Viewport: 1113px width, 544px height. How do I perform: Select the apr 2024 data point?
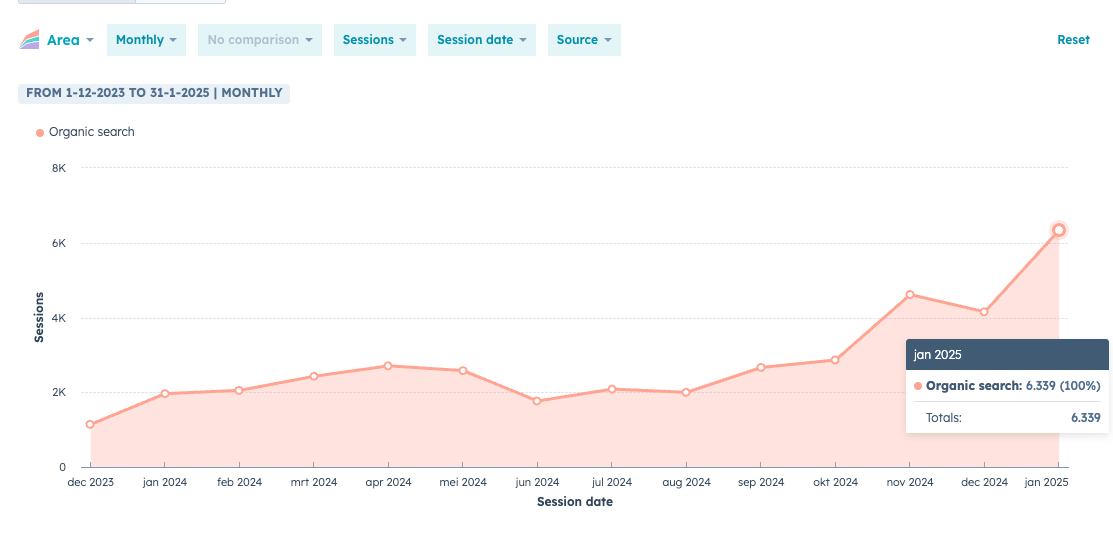388,366
